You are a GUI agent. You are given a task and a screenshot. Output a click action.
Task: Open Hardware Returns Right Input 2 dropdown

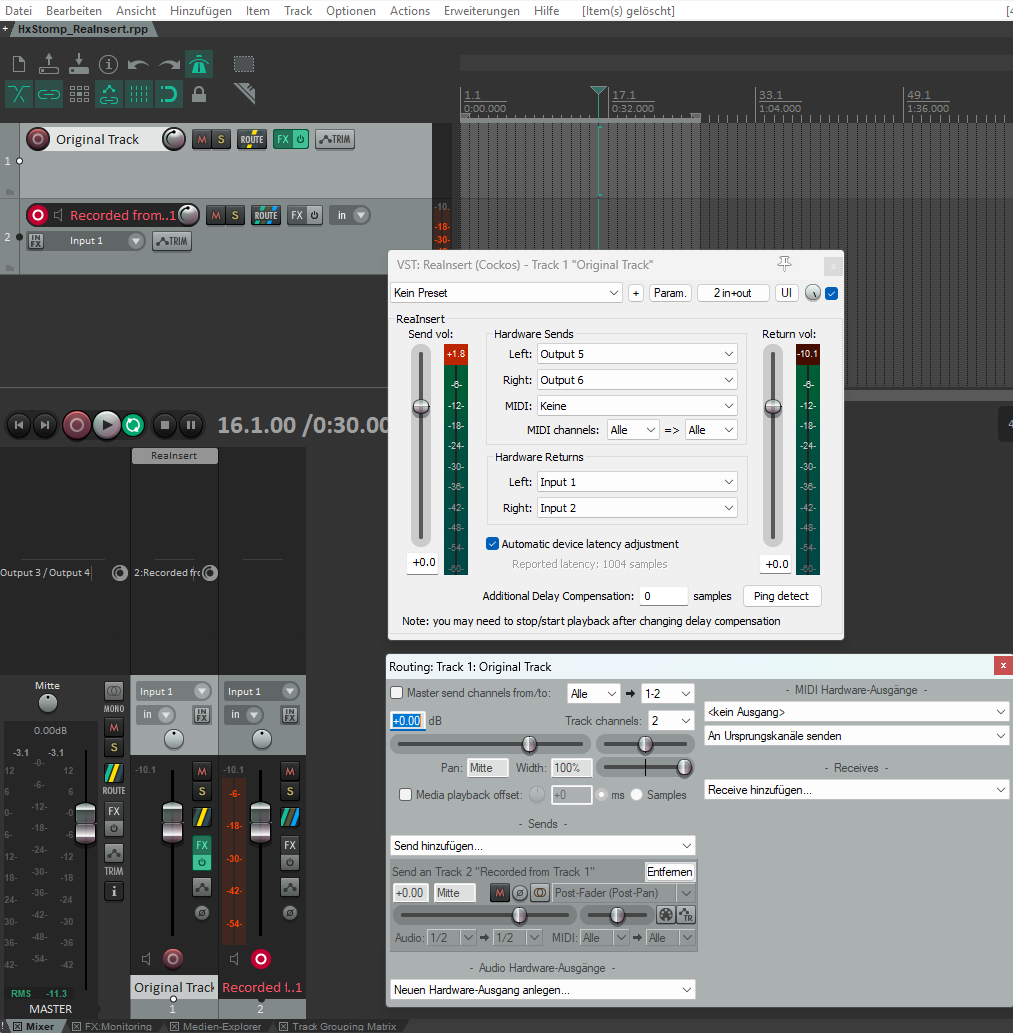click(637, 508)
